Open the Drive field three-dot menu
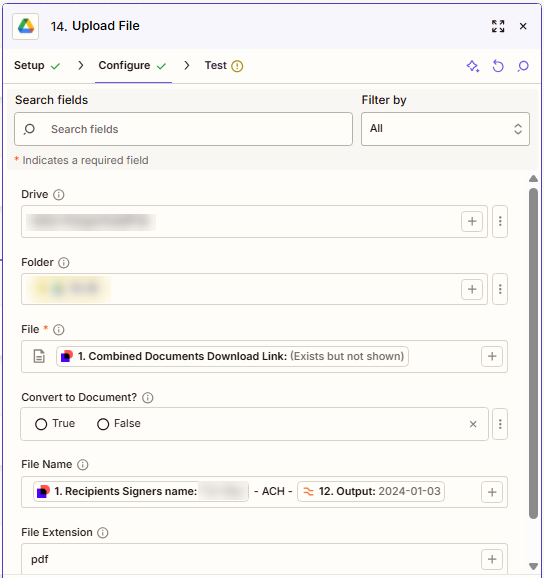The width and height of the screenshot is (544, 578). tap(500, 222)
